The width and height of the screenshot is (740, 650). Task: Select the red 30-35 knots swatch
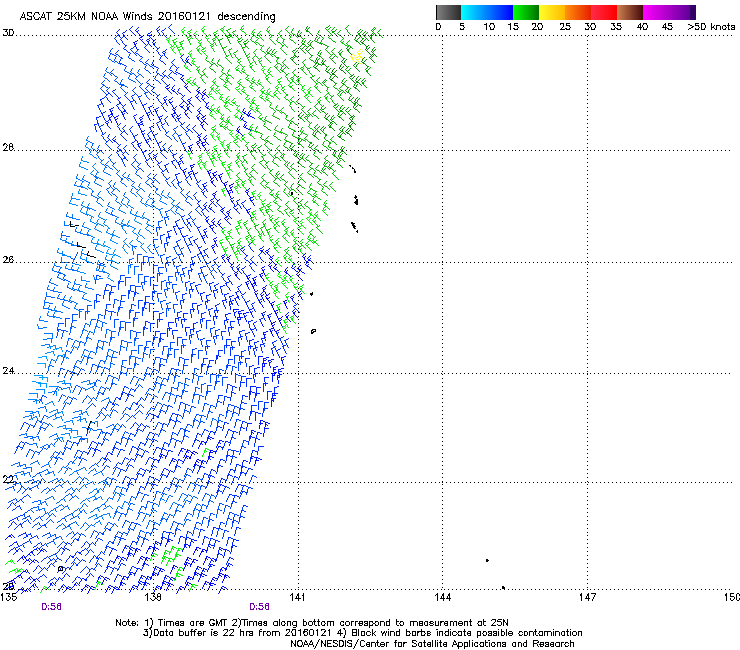tap(604, 12)
